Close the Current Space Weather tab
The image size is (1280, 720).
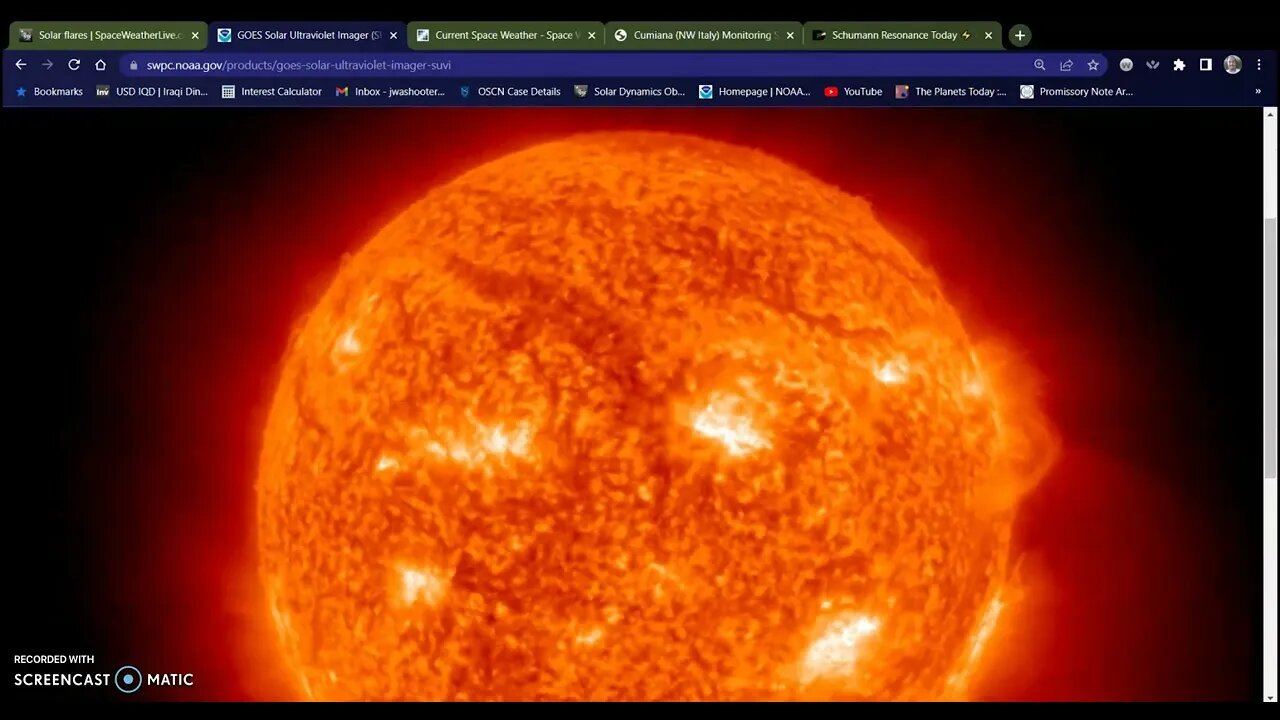click(x=591, y=35)
